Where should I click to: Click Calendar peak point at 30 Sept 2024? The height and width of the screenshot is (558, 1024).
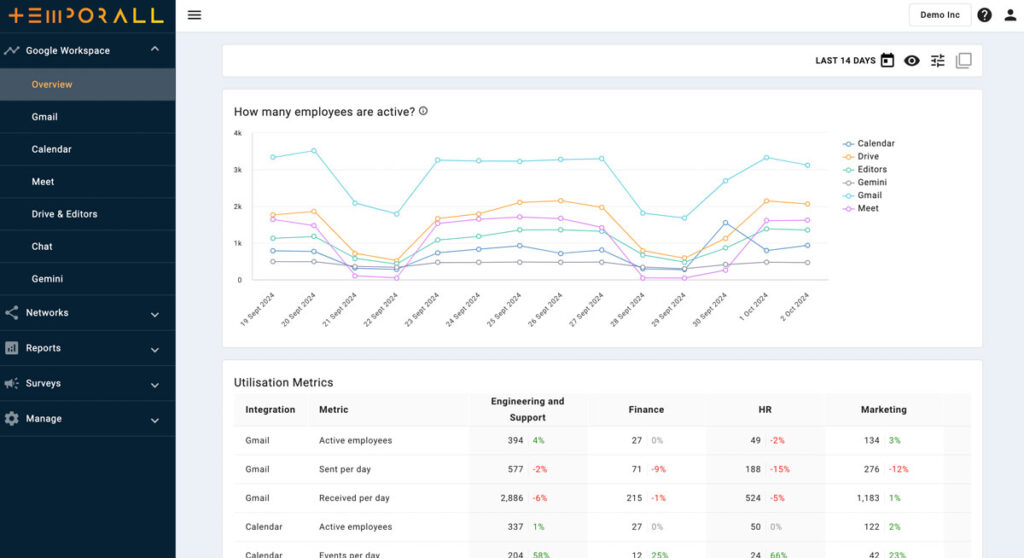(x=725, y=223)
